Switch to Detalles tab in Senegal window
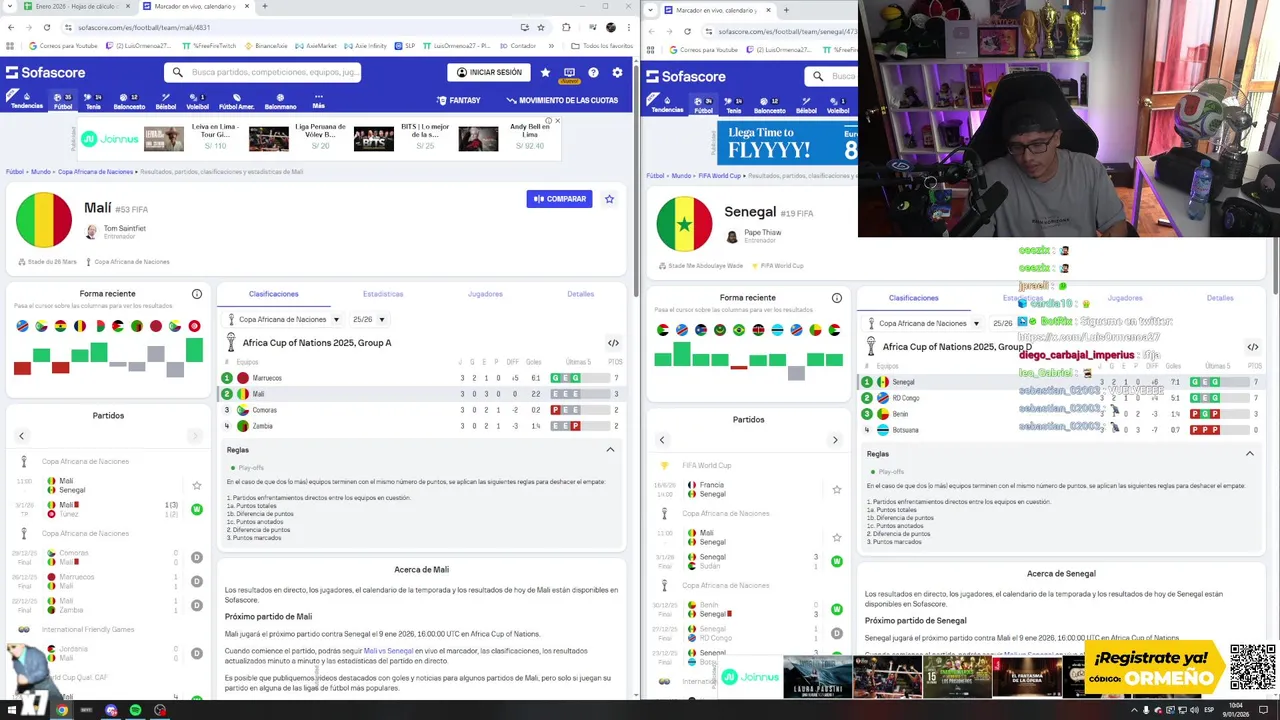This screenshot has height=720, width=1280. [x=1220, y=298]
